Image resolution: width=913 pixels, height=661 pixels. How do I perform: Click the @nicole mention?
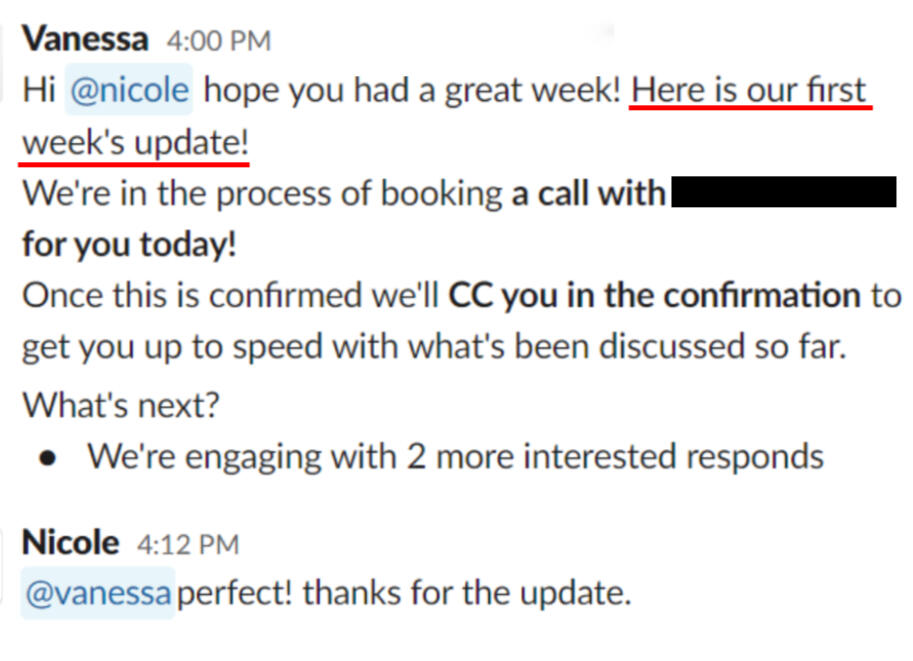129,91
